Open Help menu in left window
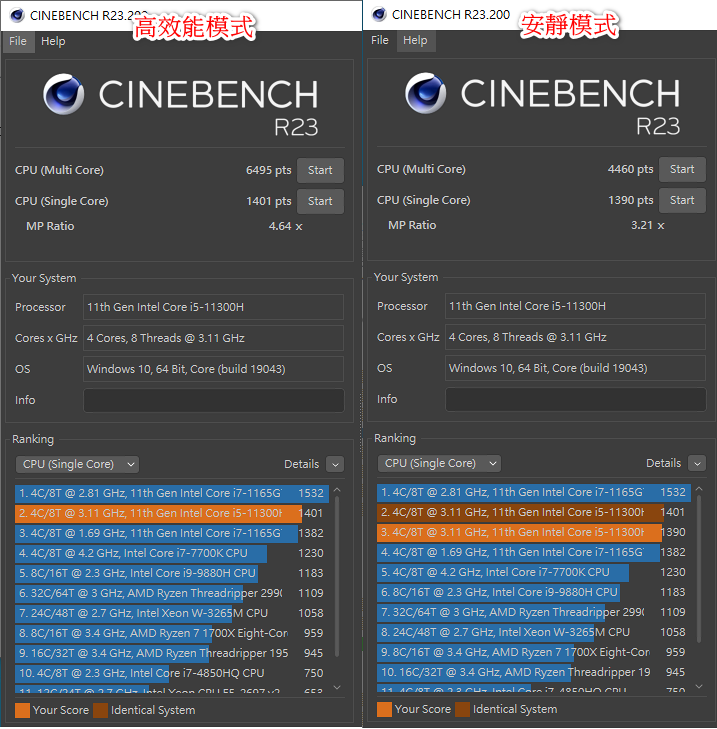Image resolution: width=717 pixels, height=729 pixels. coord(53,41)
